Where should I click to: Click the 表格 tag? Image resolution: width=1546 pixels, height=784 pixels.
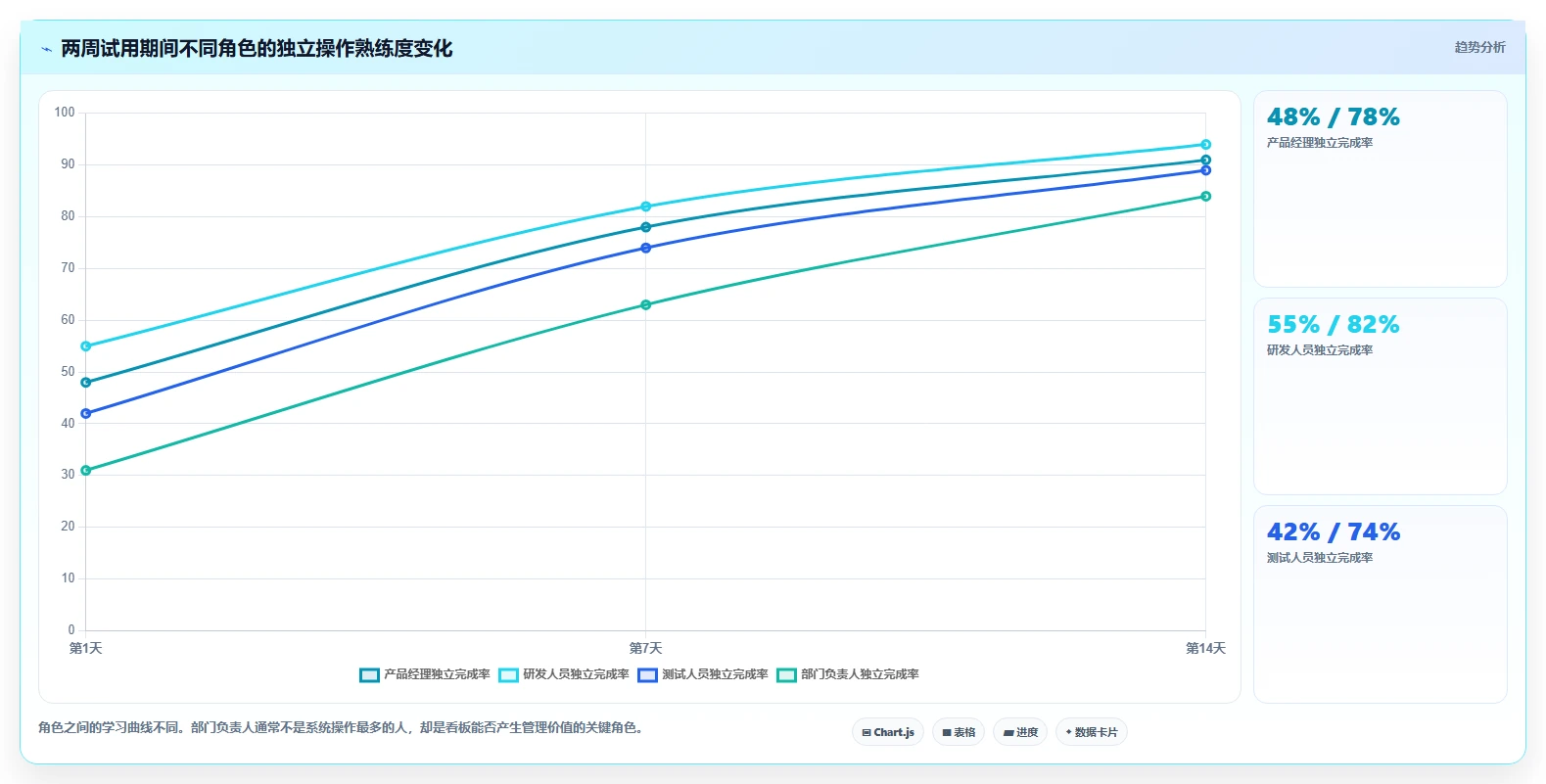[x=959, y=732]
